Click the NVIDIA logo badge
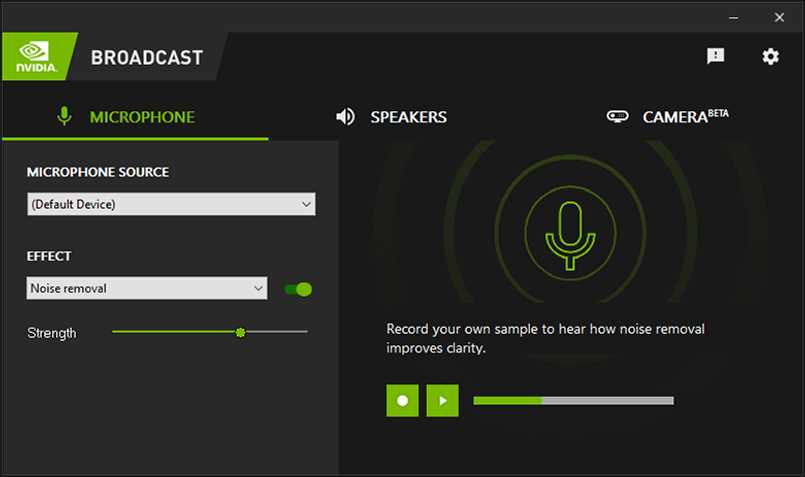The width and height of the screenshot is (805, 477). point(39,56)
